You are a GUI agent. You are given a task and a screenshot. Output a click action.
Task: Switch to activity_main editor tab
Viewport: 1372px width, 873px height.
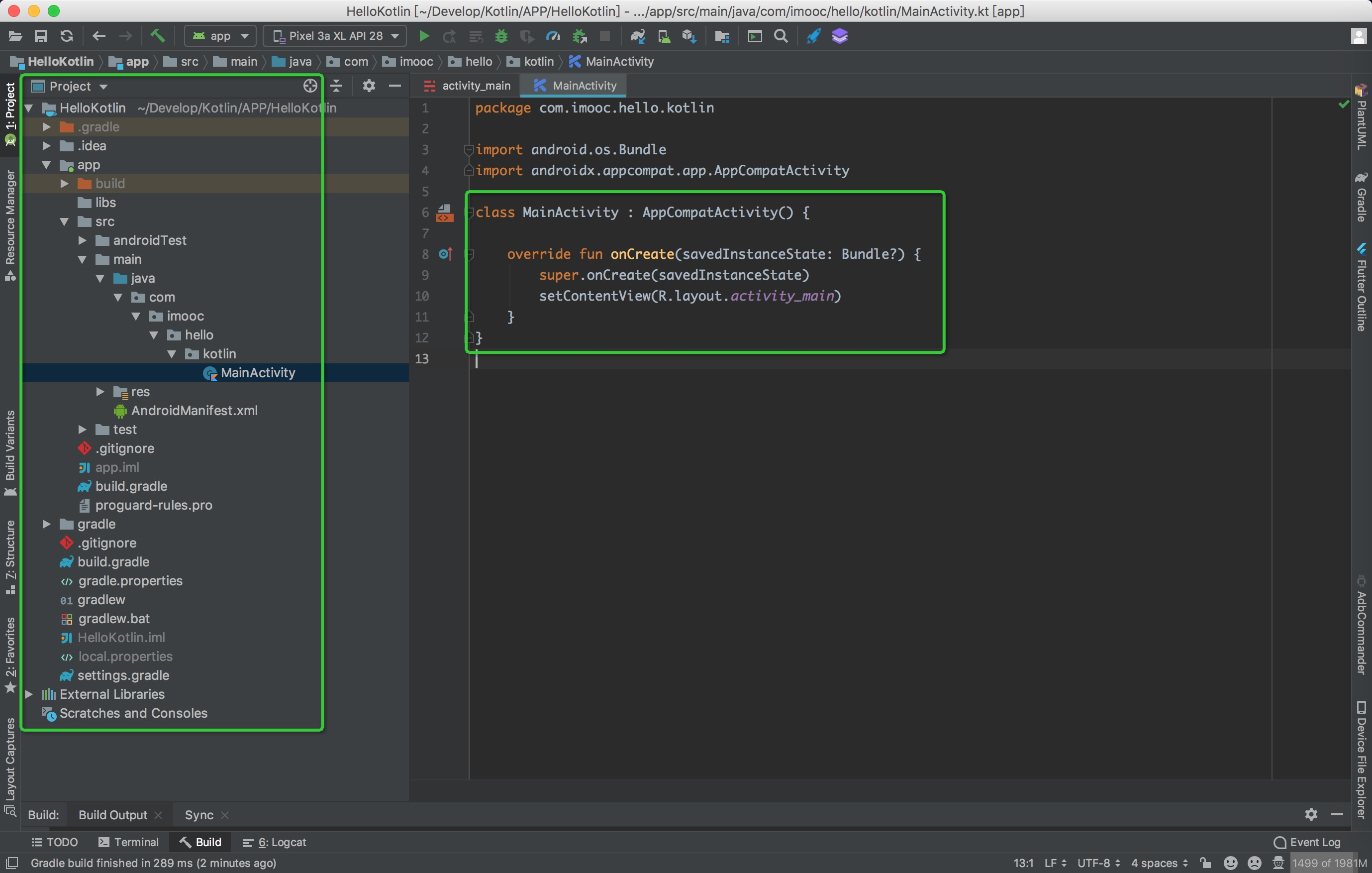467,86
